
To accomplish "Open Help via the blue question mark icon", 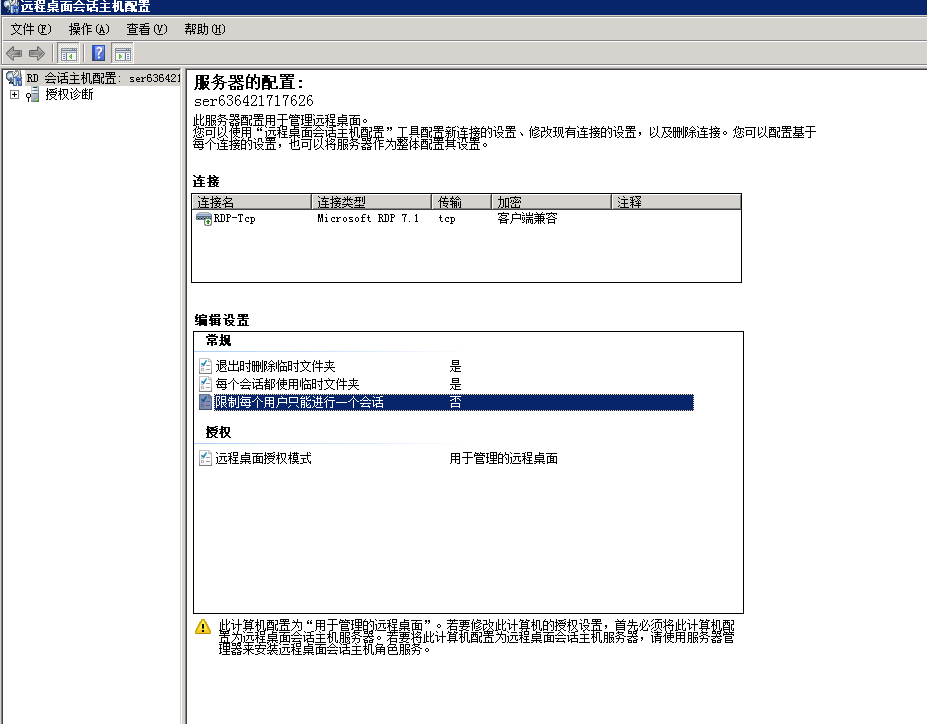I will (99, 53).
